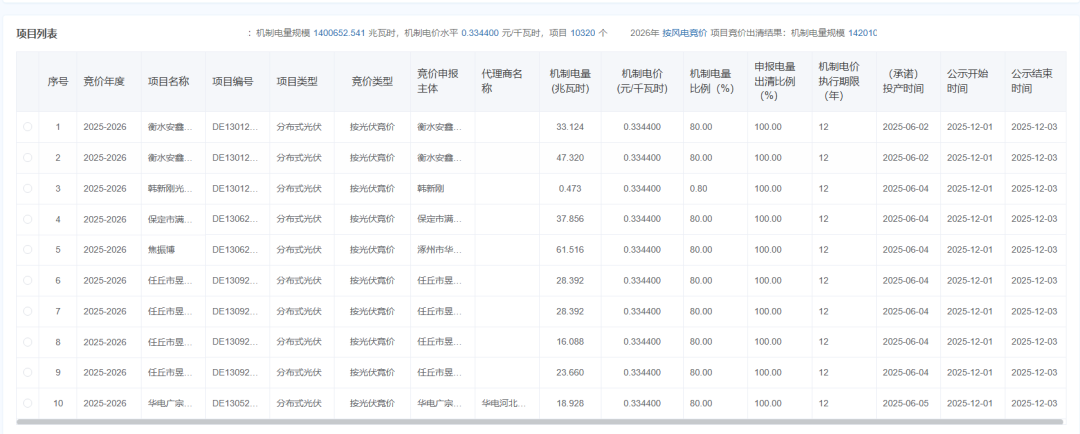The width and height of the screenshot is (1080, 434).
Task: Select the radio button for row 1
Action: 27,127
